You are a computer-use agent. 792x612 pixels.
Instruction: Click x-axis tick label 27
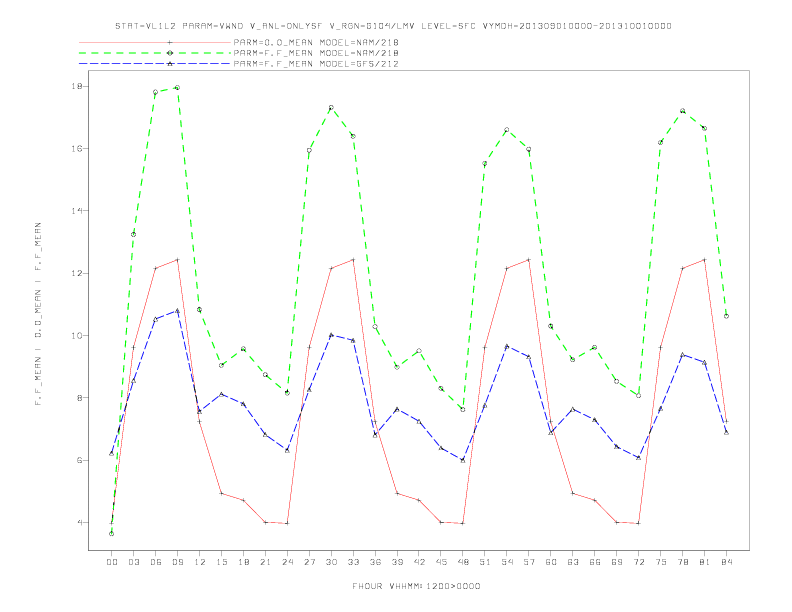(309, 562)
